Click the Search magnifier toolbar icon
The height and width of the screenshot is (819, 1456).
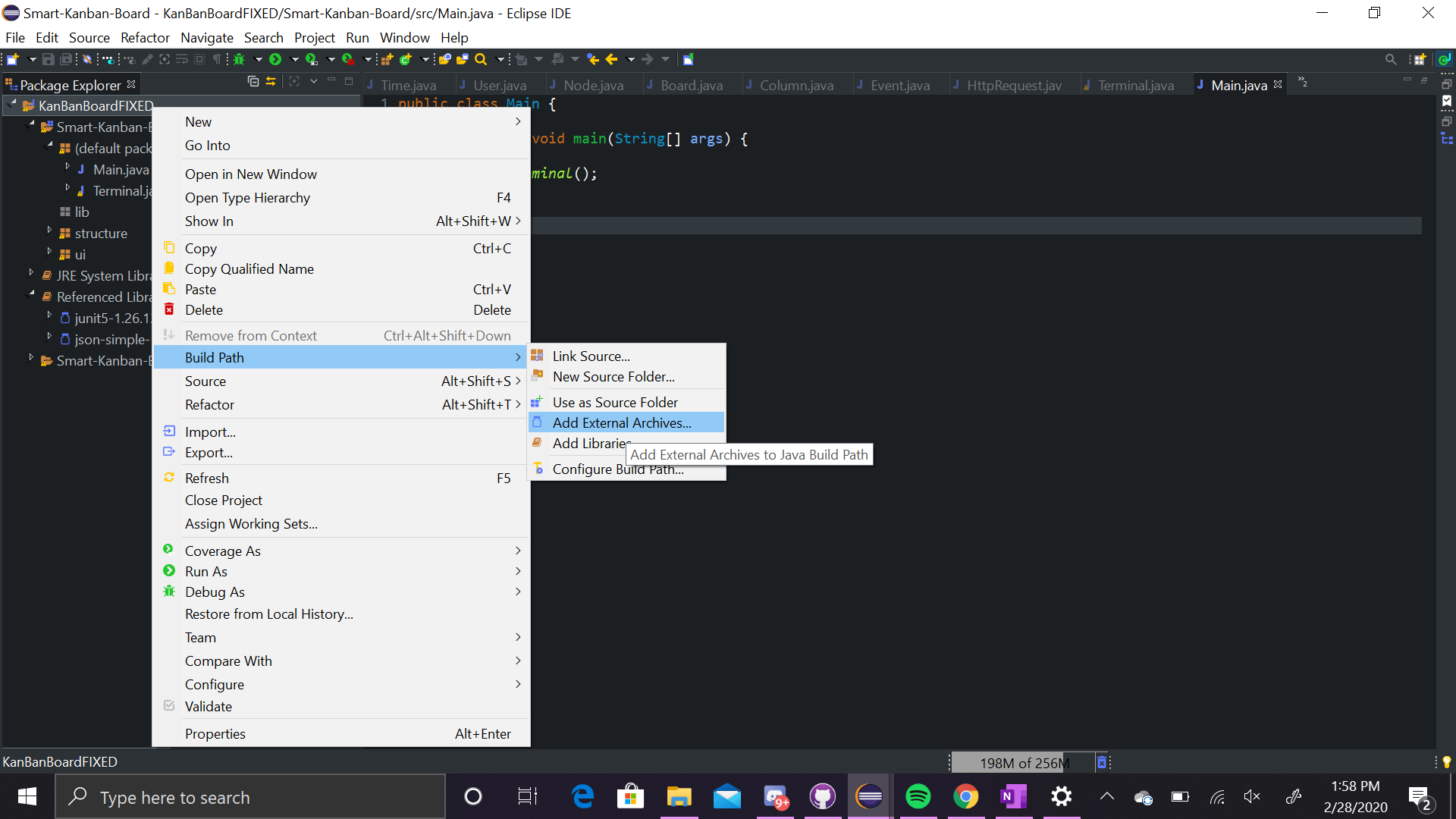pos(481,59)
